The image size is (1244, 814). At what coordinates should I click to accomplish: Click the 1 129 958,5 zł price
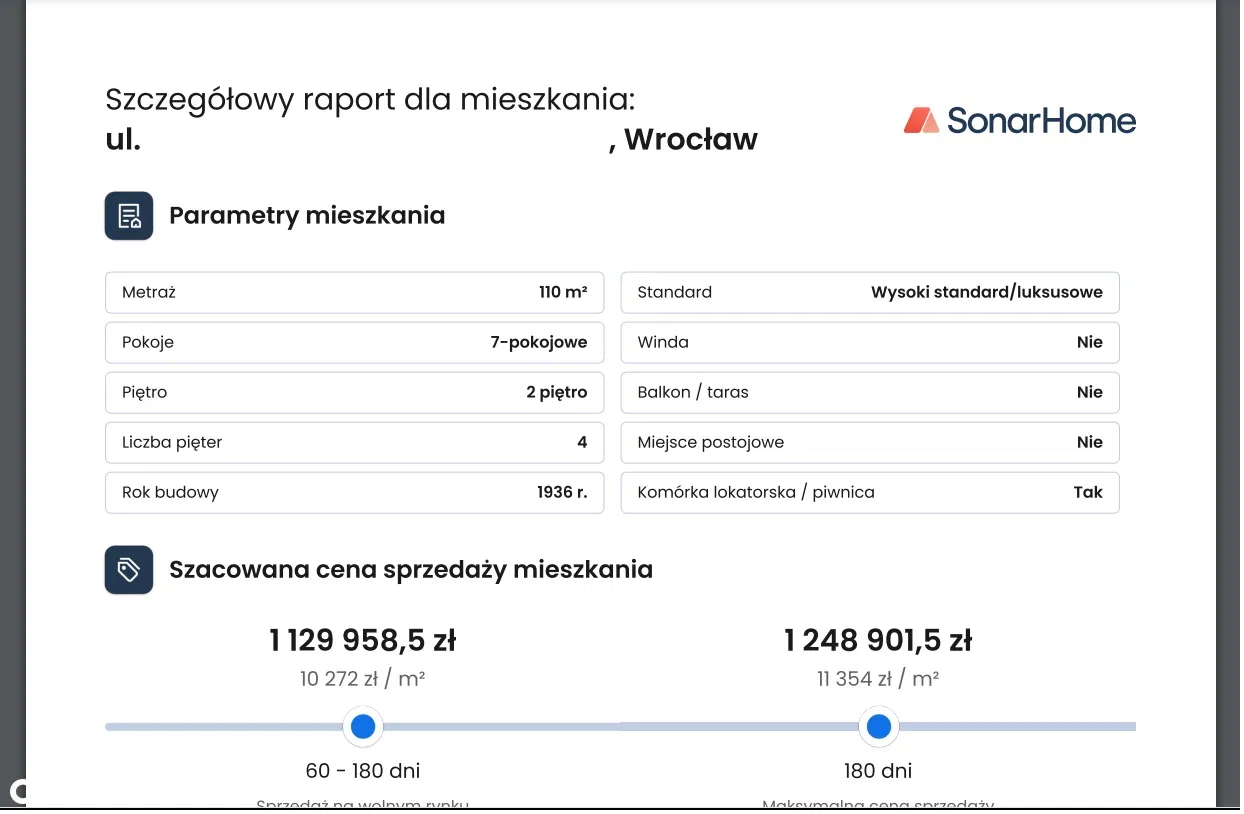[x=362, y=640]
